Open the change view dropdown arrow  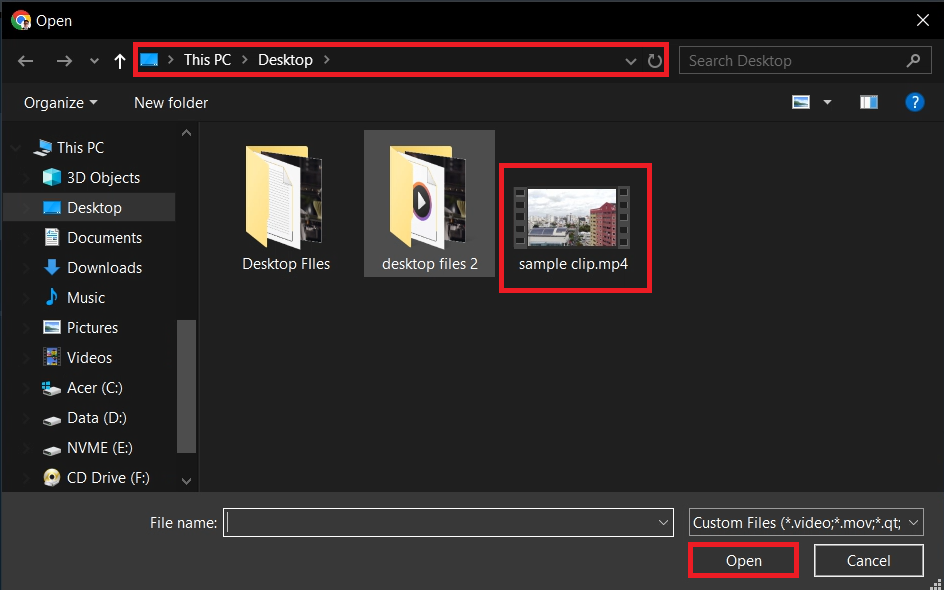826,101
